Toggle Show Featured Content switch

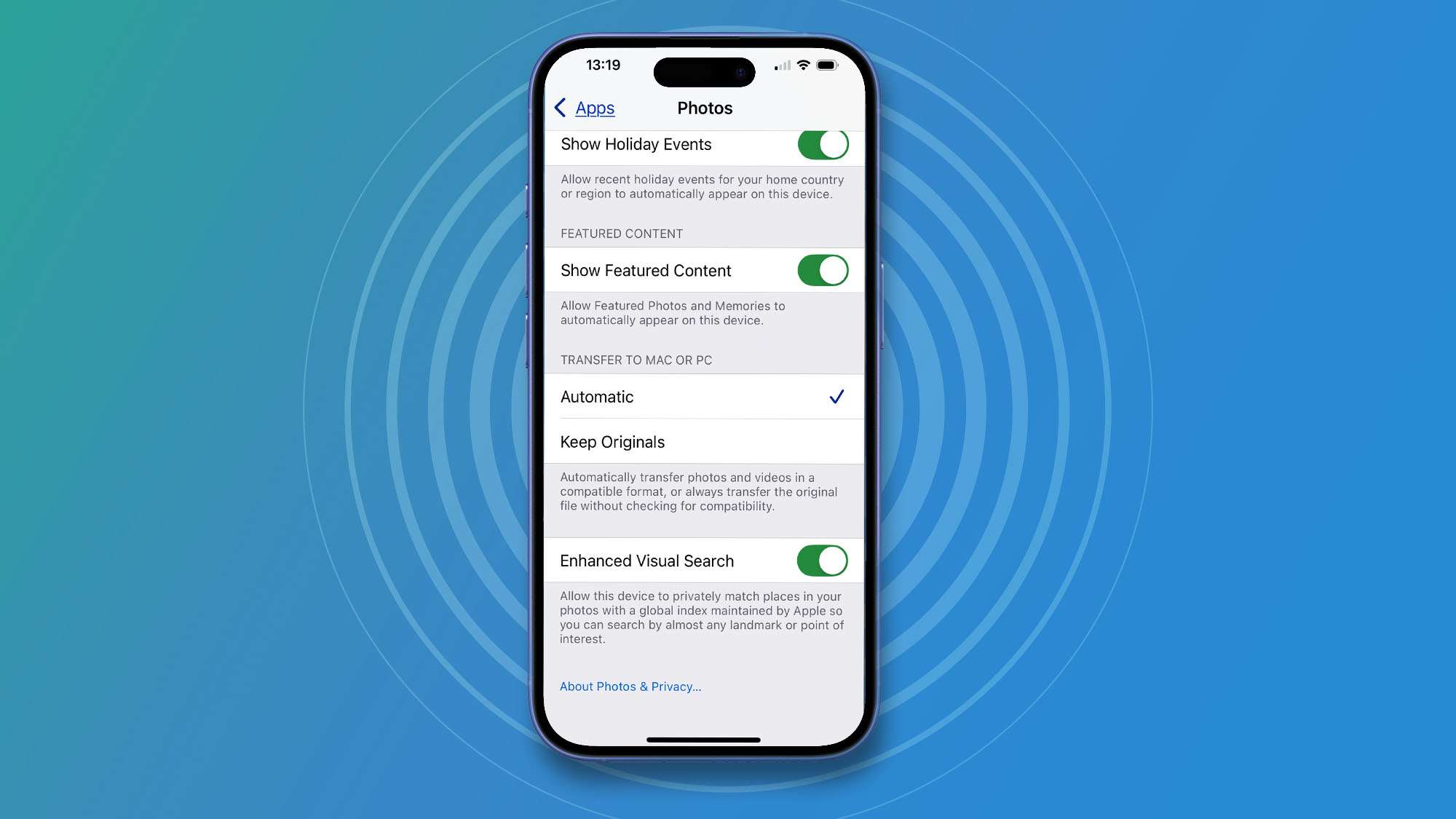[822, 270]
